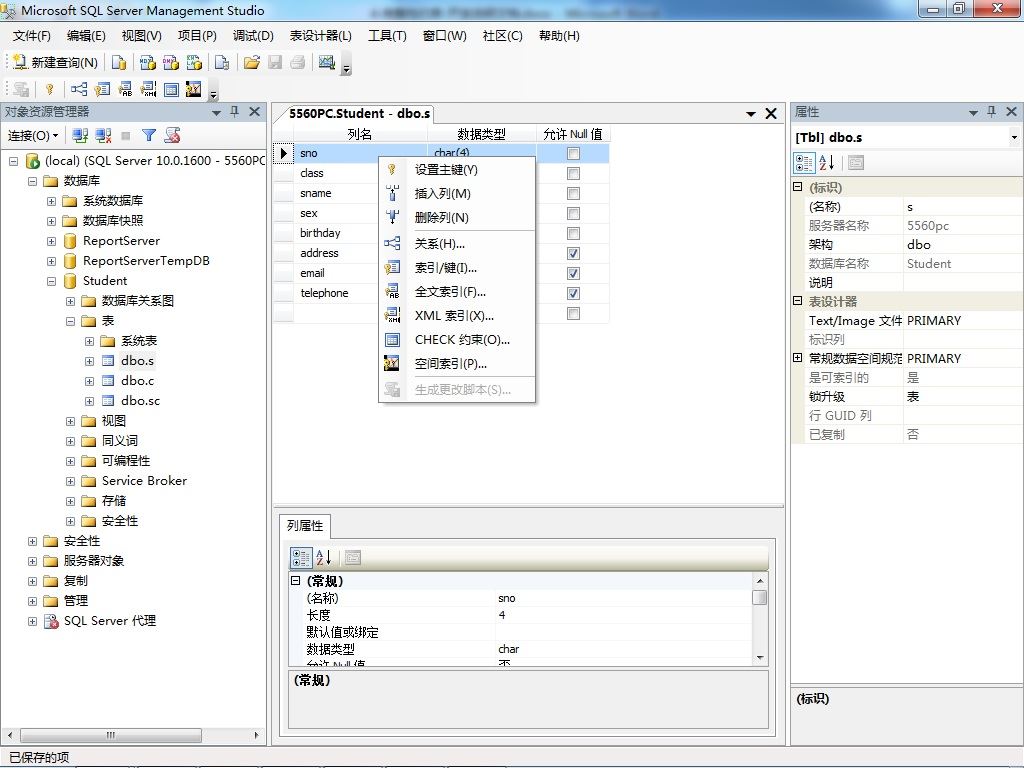The height and width of the screenshot is (768, 1024).
Task: Click the red script icon after the filter funnel
Action: tap(172, 135)
